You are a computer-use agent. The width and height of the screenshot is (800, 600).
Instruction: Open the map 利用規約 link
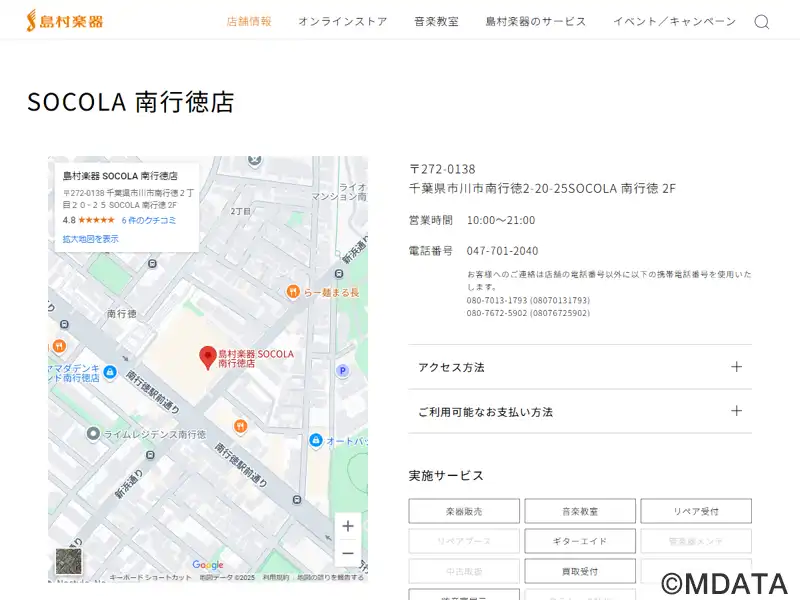pyautogui.click(x=276, y=578)
